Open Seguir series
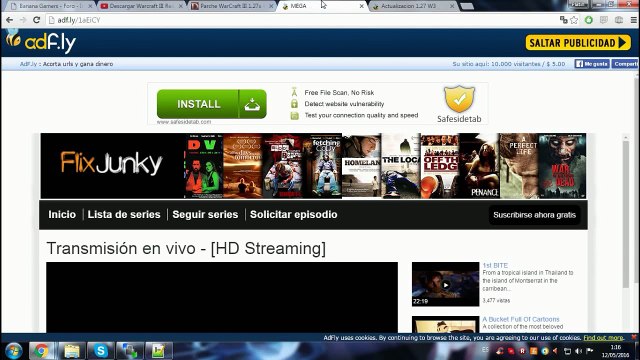640x360 pixels. pos(205,214)
